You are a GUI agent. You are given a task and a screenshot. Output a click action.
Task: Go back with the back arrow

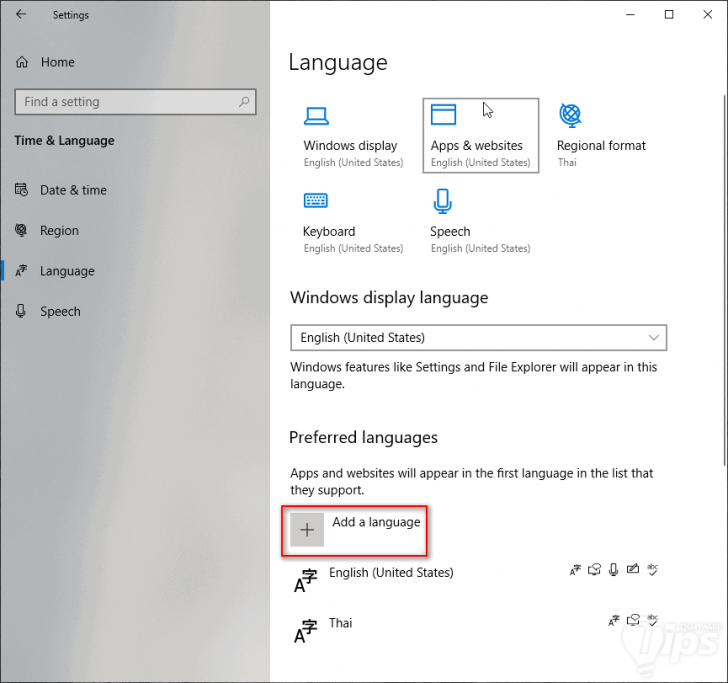pos(21,14)
